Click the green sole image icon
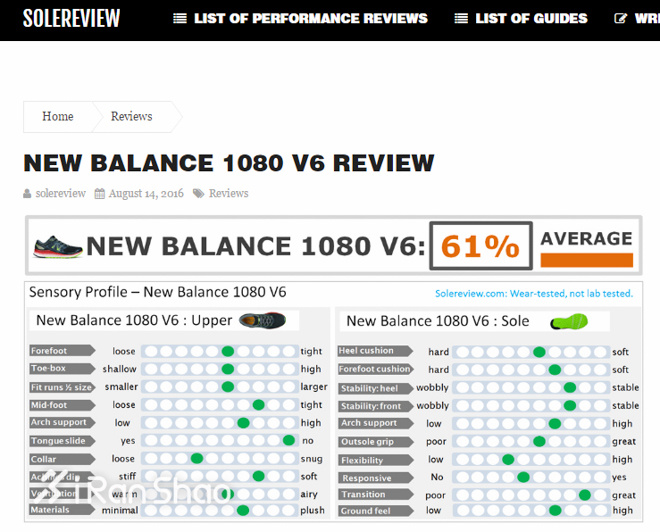The height and width of the screenshot is (532, 660). pyautogui.click(x=567, y=321)
